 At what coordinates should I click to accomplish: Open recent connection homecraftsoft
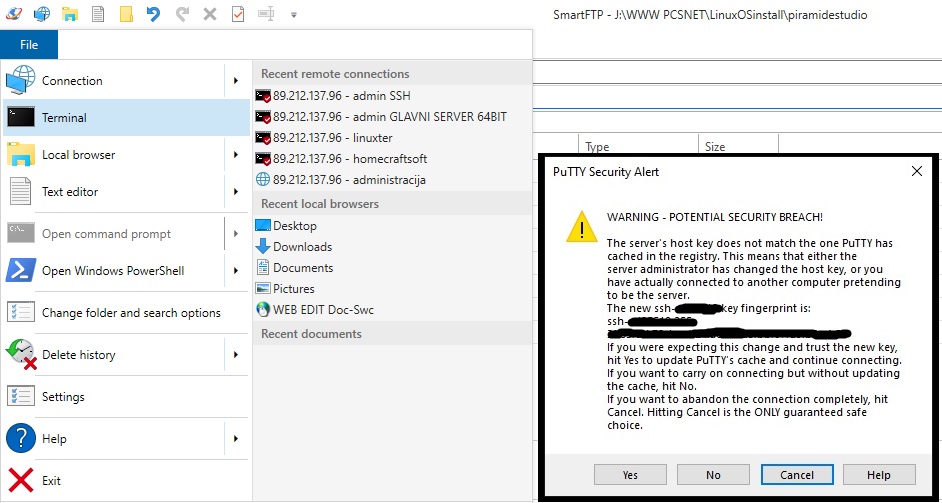[x=393, y=159]
